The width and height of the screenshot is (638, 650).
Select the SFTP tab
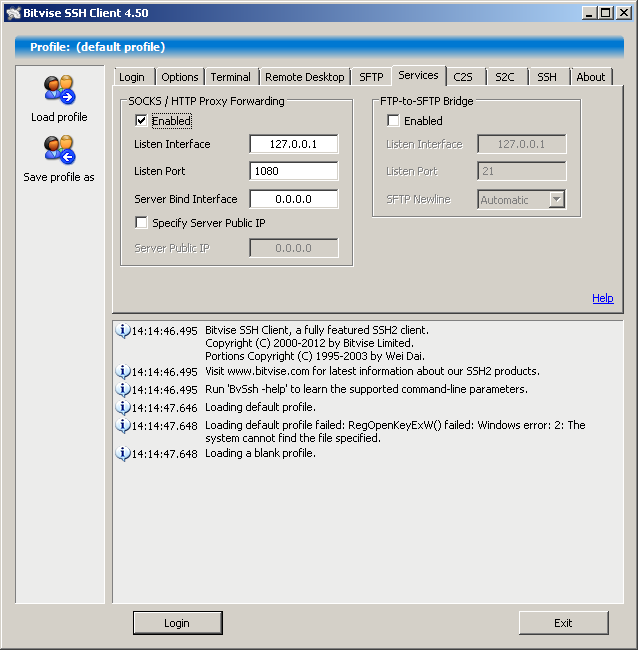point(371,77)
